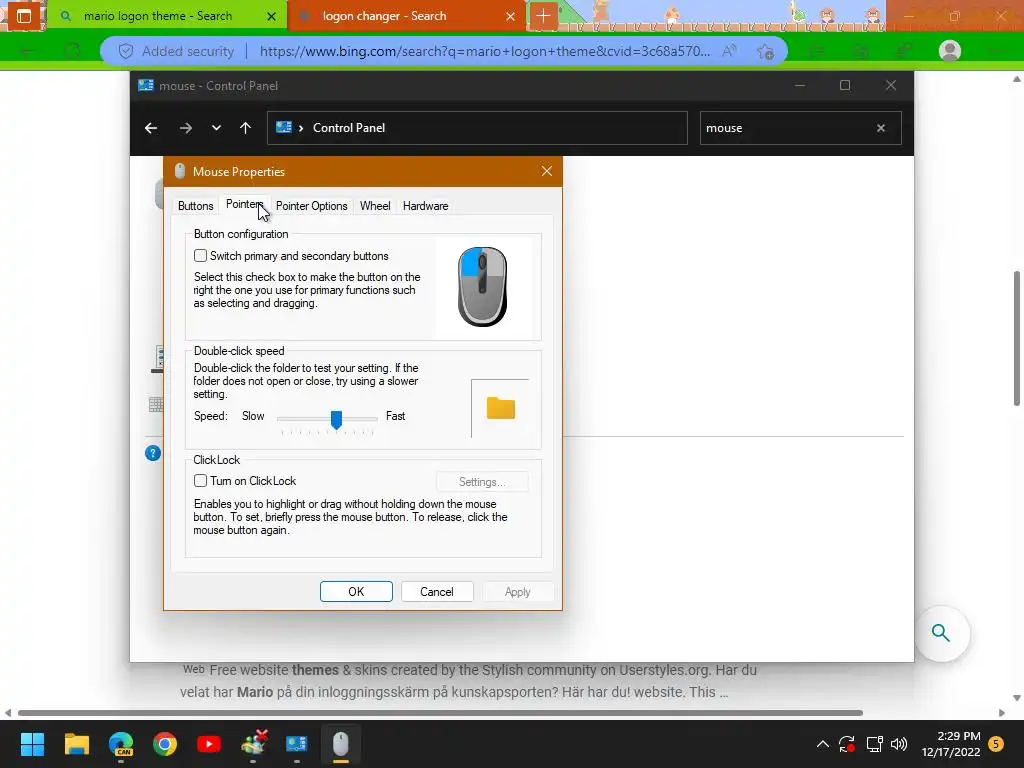Open File Explorer from the taskbar
Screen dimensions: 1024x768
[x=76, y=744]
